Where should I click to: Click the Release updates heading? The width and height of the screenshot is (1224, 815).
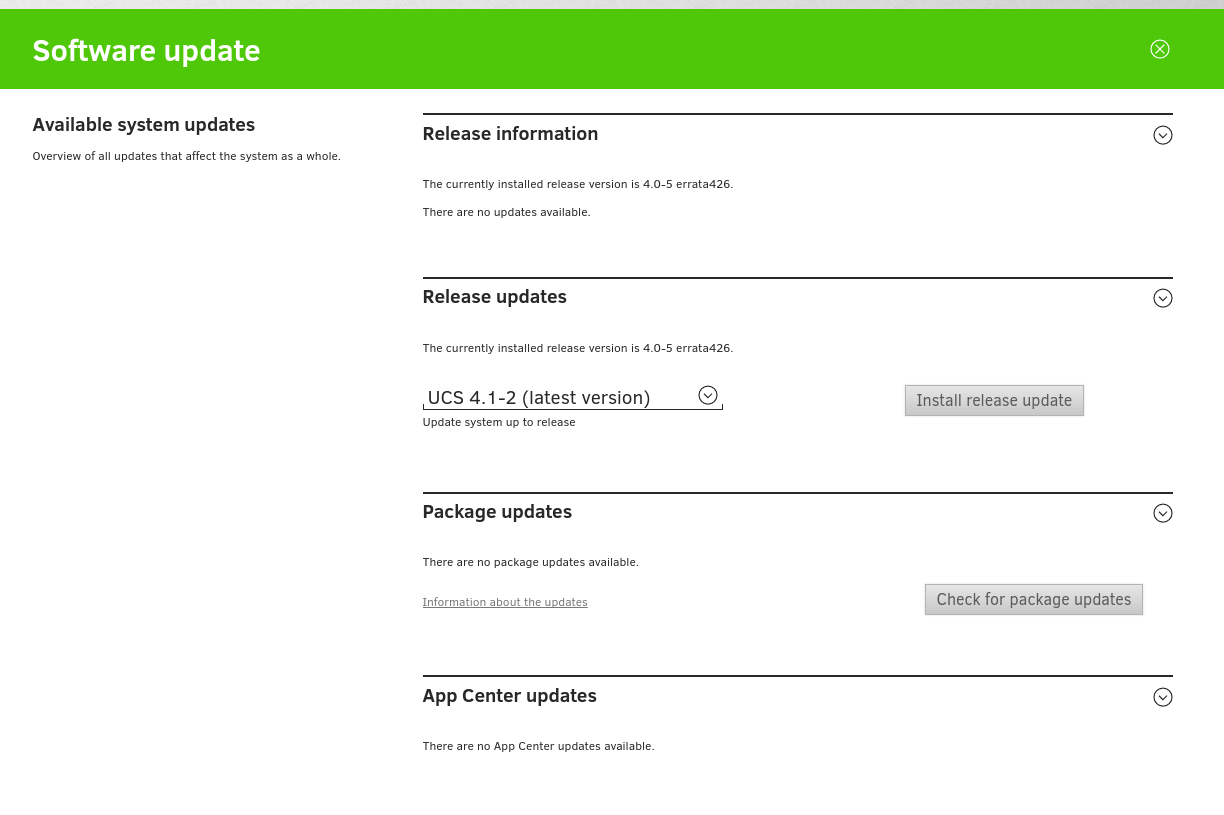[x=494, y=297]
